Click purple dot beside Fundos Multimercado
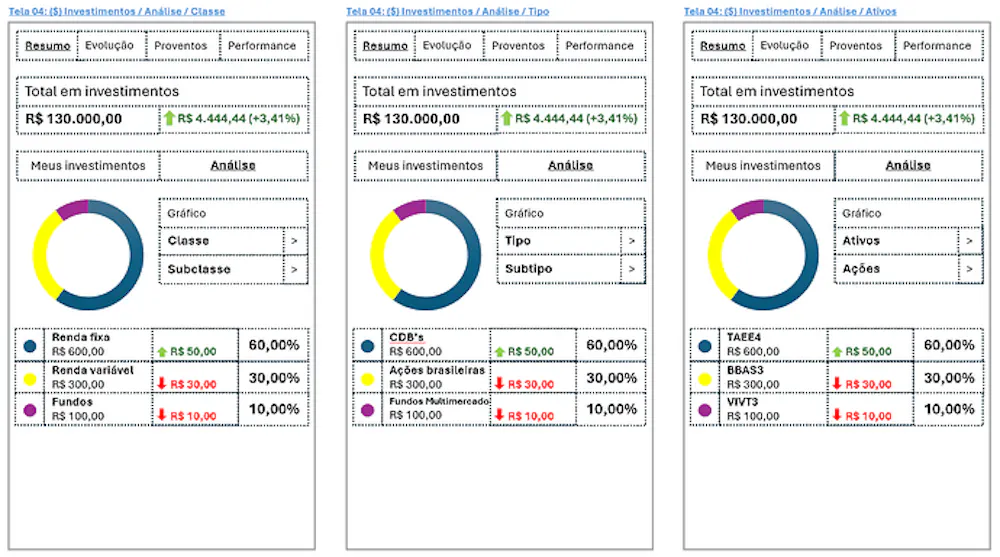The width and height of the screenshot is (1000, 557). click(367, 410)
